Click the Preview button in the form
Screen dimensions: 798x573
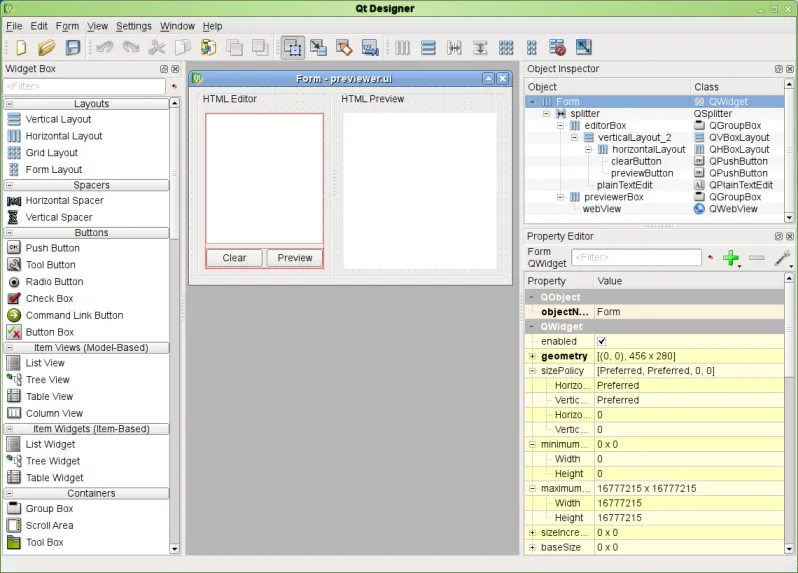(295, 258)
